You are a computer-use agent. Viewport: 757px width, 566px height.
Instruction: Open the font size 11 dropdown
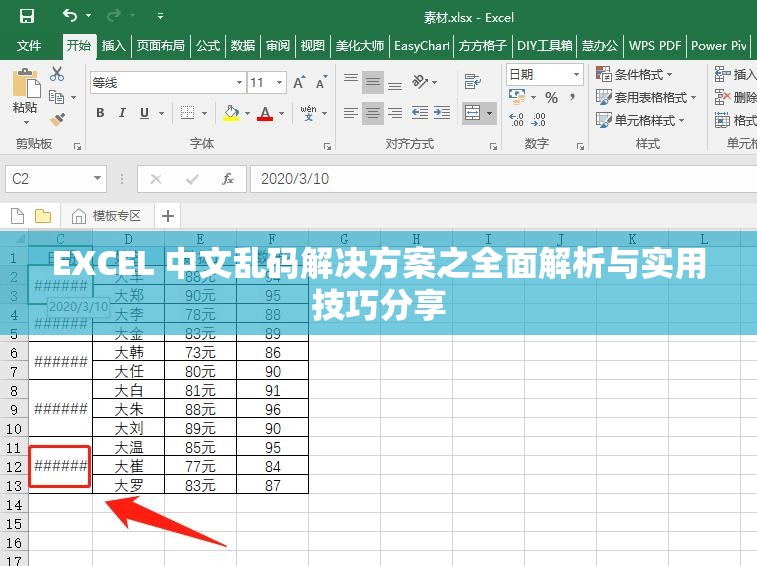click(x=280, y=83)
